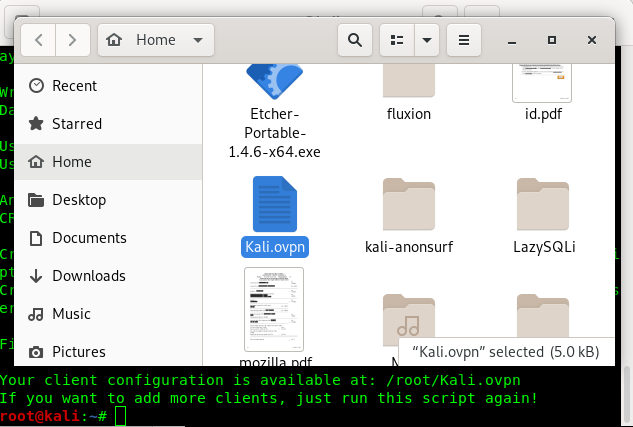This screenshot has height=427, width=633.
Task: Open Music in the sidebar
Action: 108,314
